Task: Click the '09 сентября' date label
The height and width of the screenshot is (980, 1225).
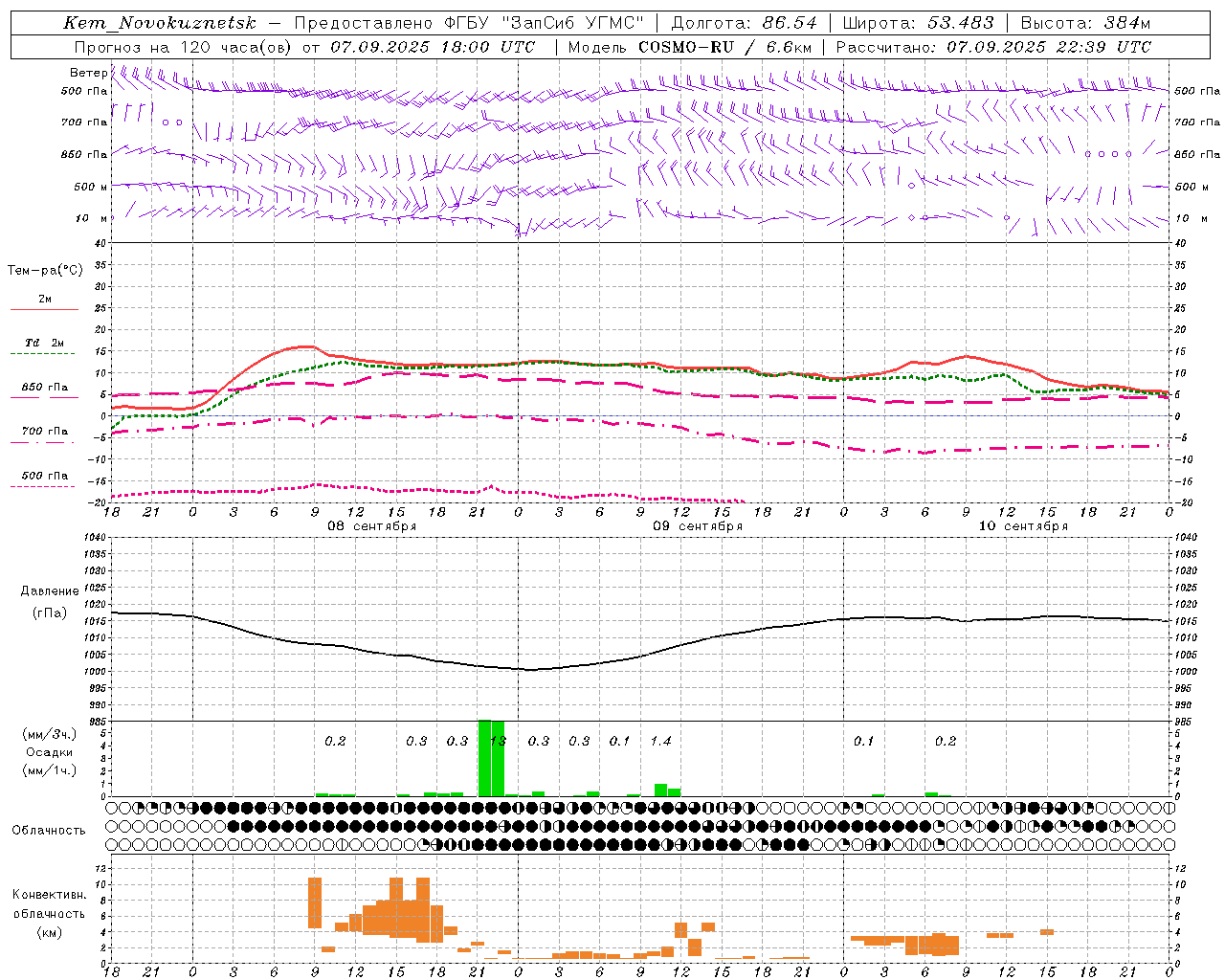Action: point(697,526)
